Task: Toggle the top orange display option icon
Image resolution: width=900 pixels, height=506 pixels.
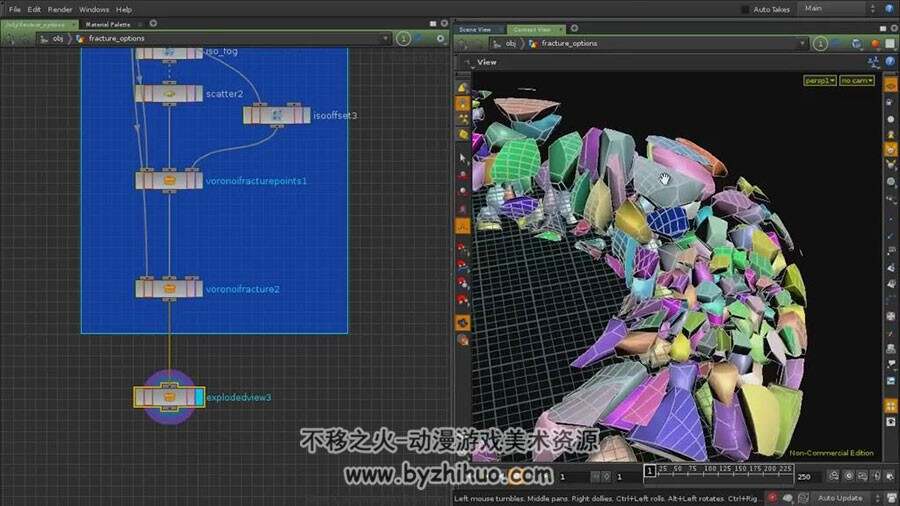Action: 890,85
